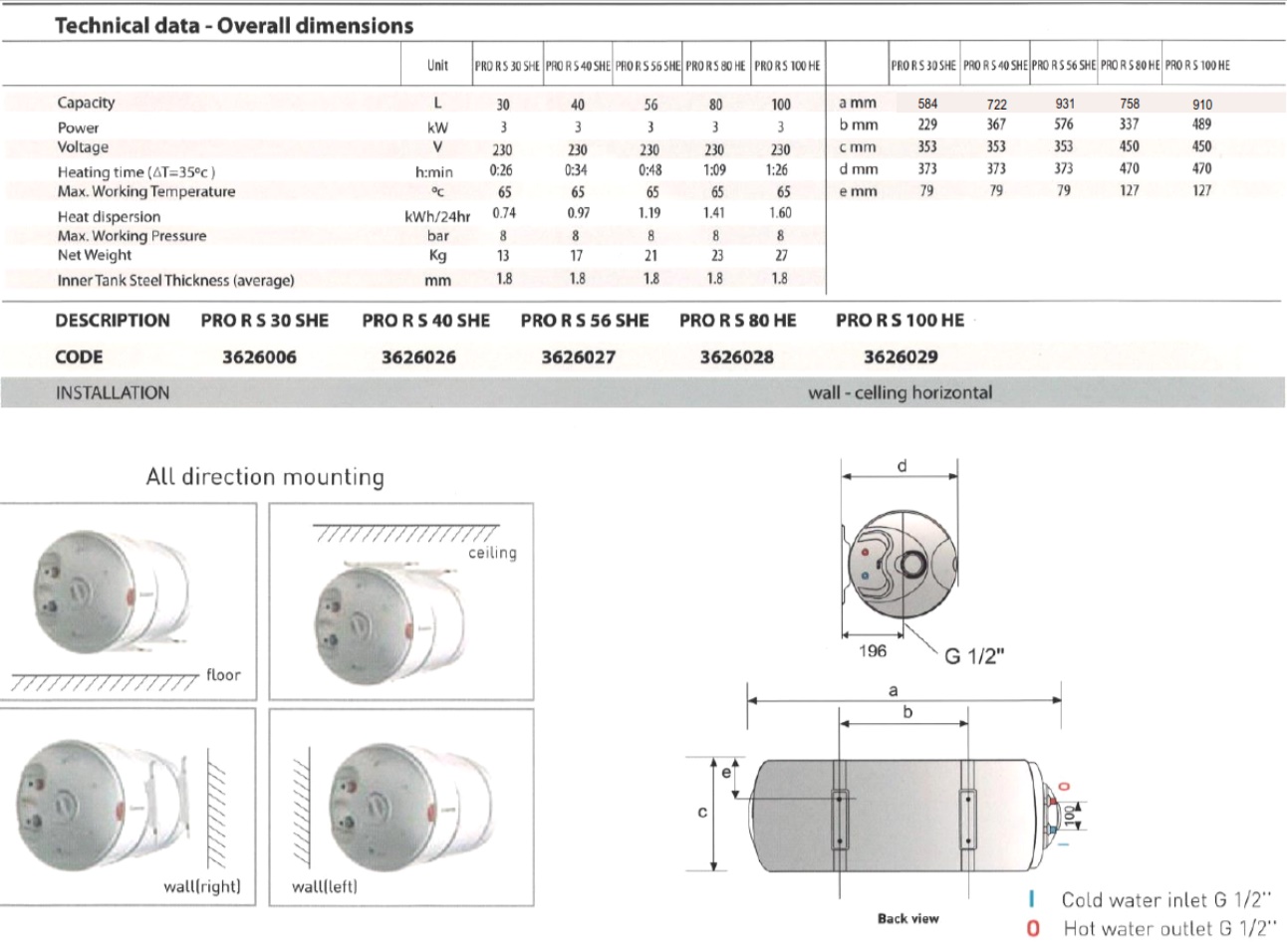The image size is (1287, 952).
Task: Click the wall(right) mounting heater picture
Action: [100, 807]
